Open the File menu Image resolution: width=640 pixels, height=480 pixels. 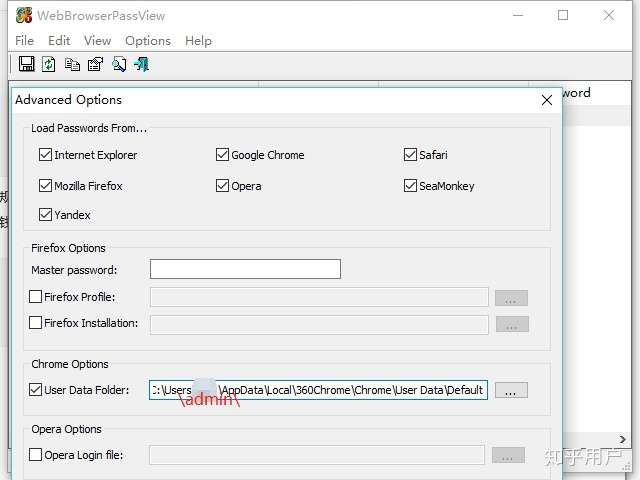[24, 41]
